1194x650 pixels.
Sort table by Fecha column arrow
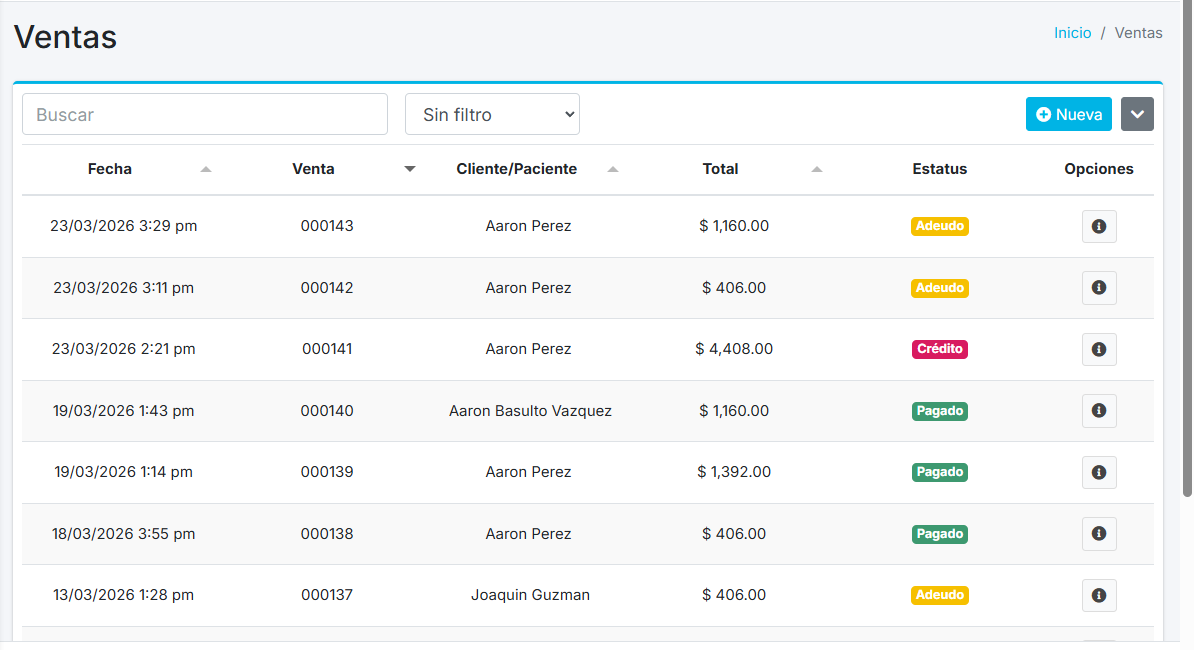pos(206,169)
